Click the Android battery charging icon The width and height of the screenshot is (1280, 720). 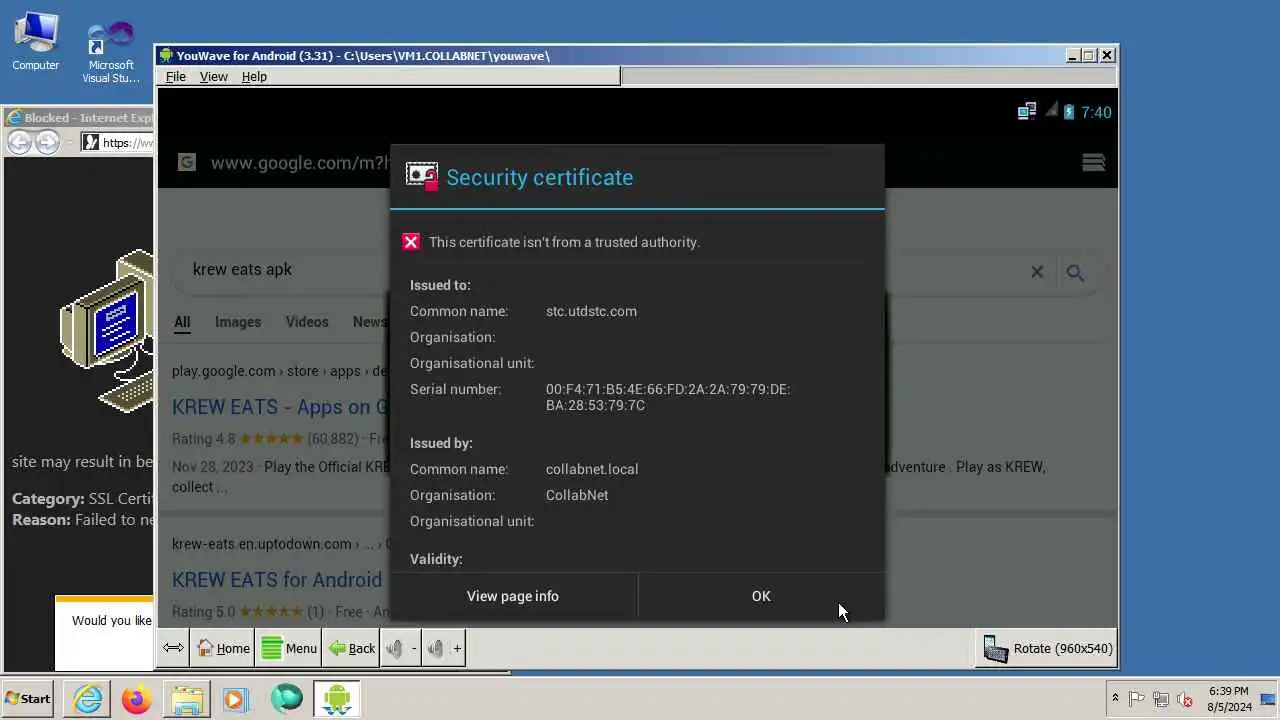click(x=1068, y=112)
